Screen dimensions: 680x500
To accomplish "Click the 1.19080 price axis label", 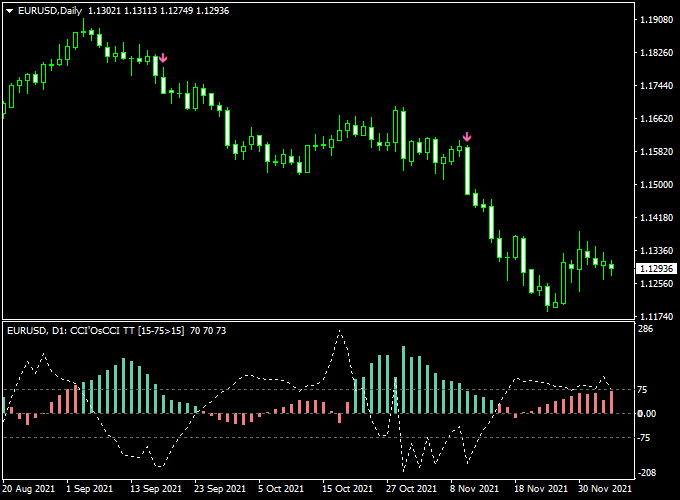I will [657, 20].
